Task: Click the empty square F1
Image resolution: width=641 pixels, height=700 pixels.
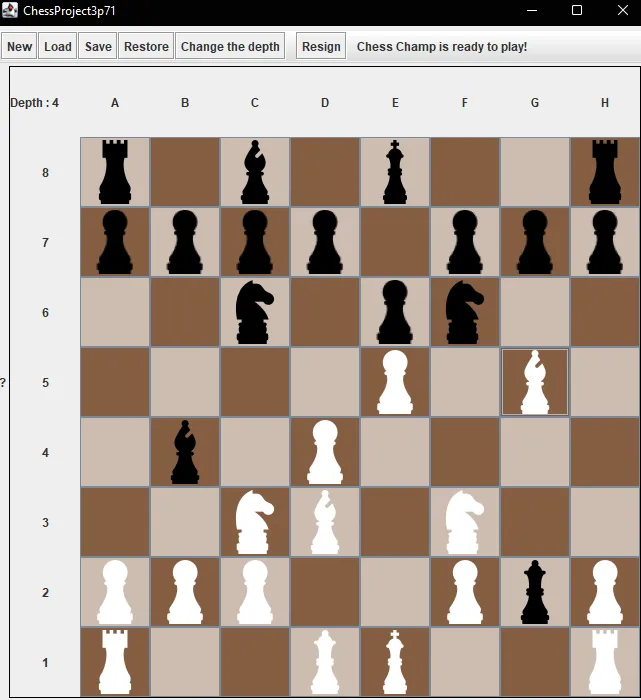Action: [x=465, y=662]
